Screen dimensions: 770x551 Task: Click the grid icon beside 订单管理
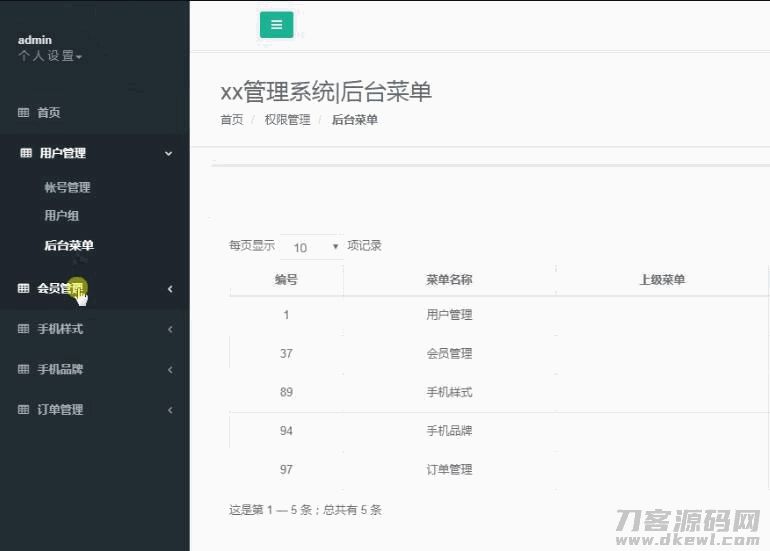point(24,410)
